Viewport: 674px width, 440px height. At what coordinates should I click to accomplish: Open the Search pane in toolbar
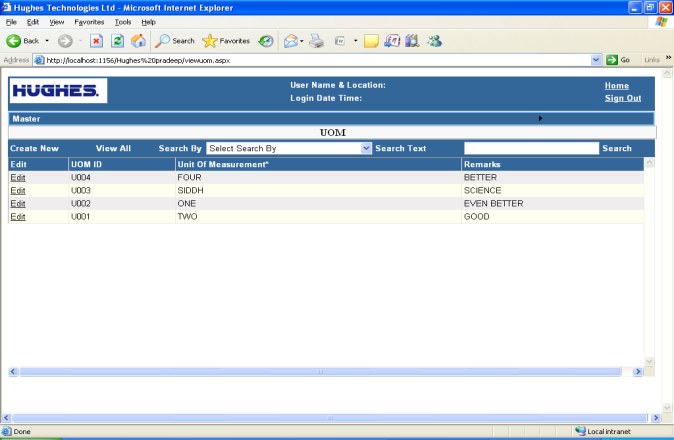[175, 41]
